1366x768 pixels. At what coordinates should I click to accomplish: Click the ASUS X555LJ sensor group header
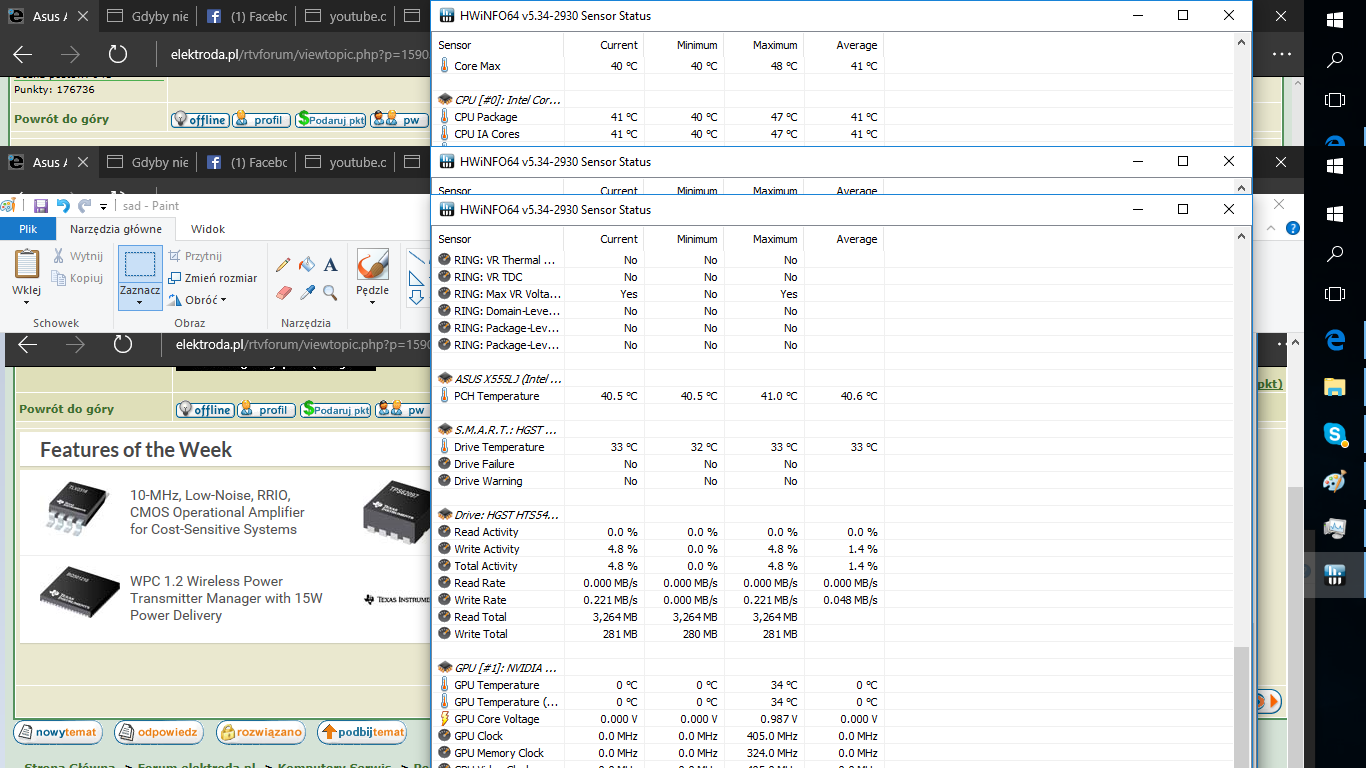[501, 379]
